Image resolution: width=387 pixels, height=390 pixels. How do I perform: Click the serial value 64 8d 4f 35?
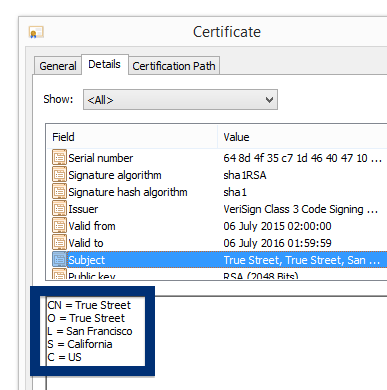(302, 158)
